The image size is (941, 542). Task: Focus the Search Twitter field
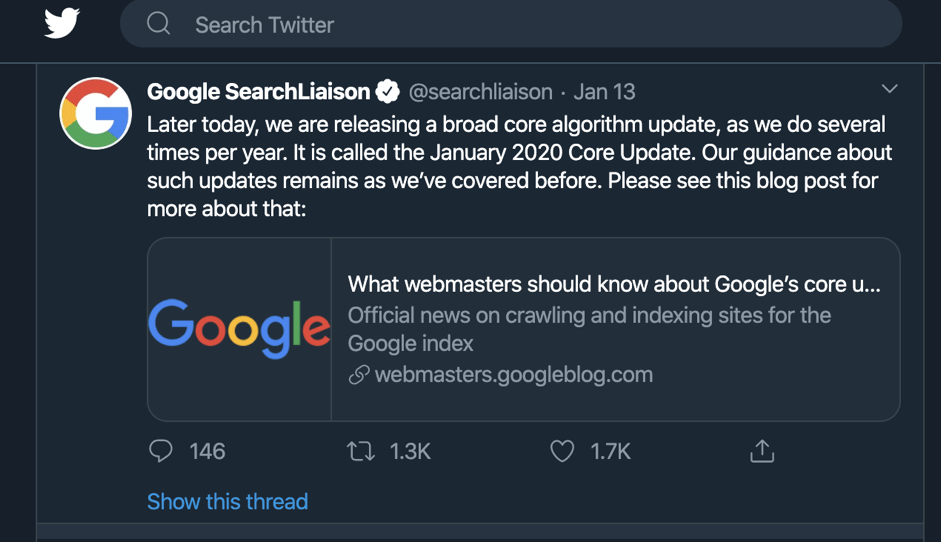(x=511, y=24)
